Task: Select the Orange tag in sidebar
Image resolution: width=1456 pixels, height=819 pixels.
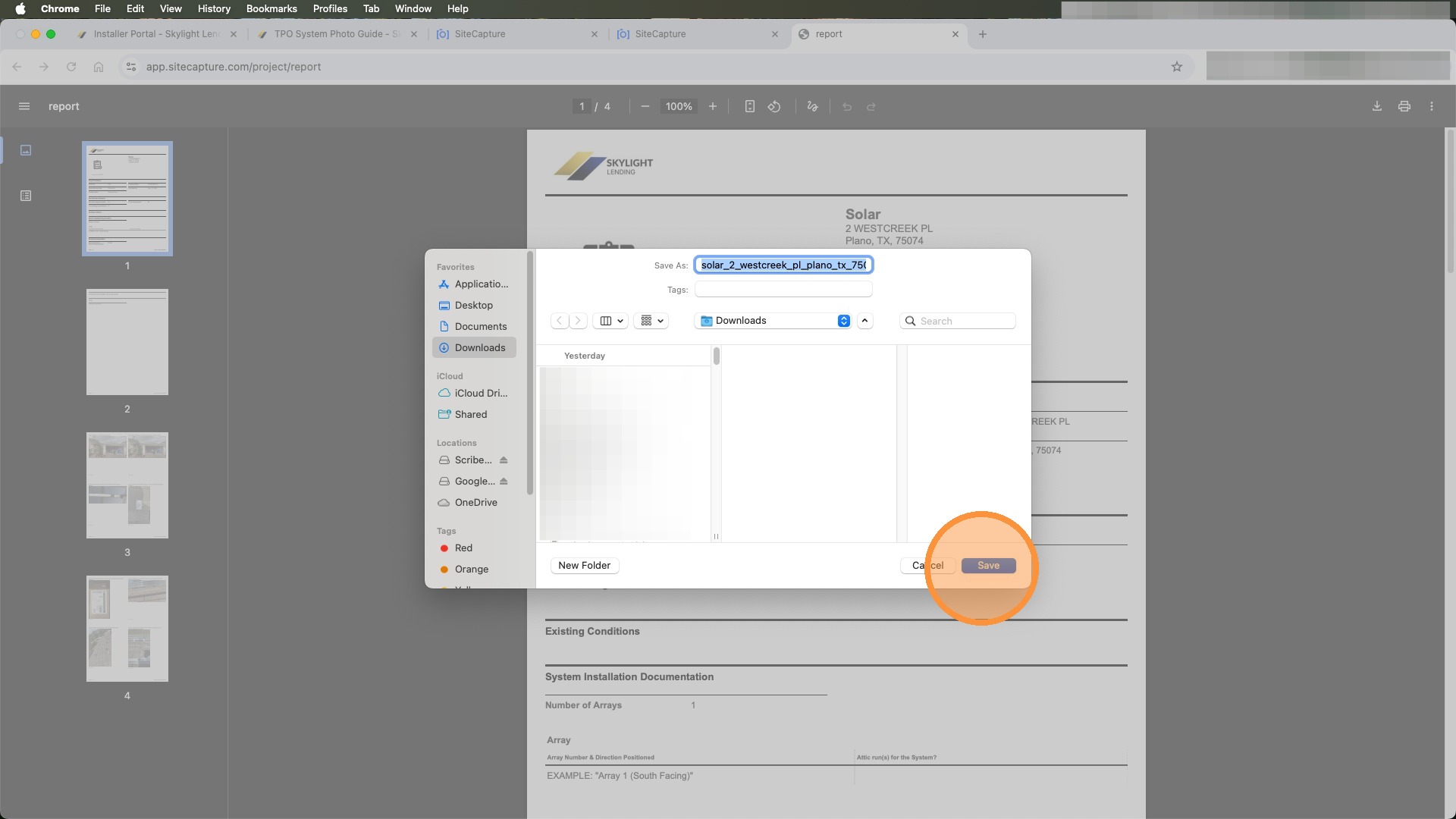Action: point(474,570)
